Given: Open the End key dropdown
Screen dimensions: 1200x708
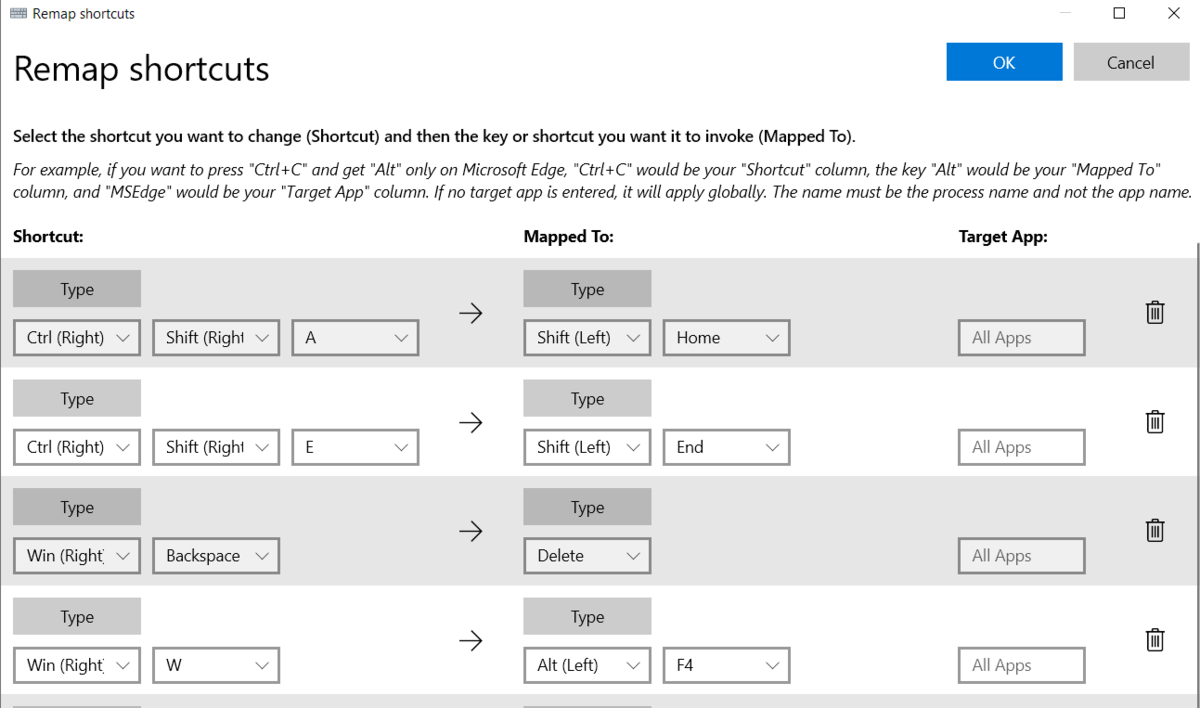Looking at the screenshot, I should point(727,447).
